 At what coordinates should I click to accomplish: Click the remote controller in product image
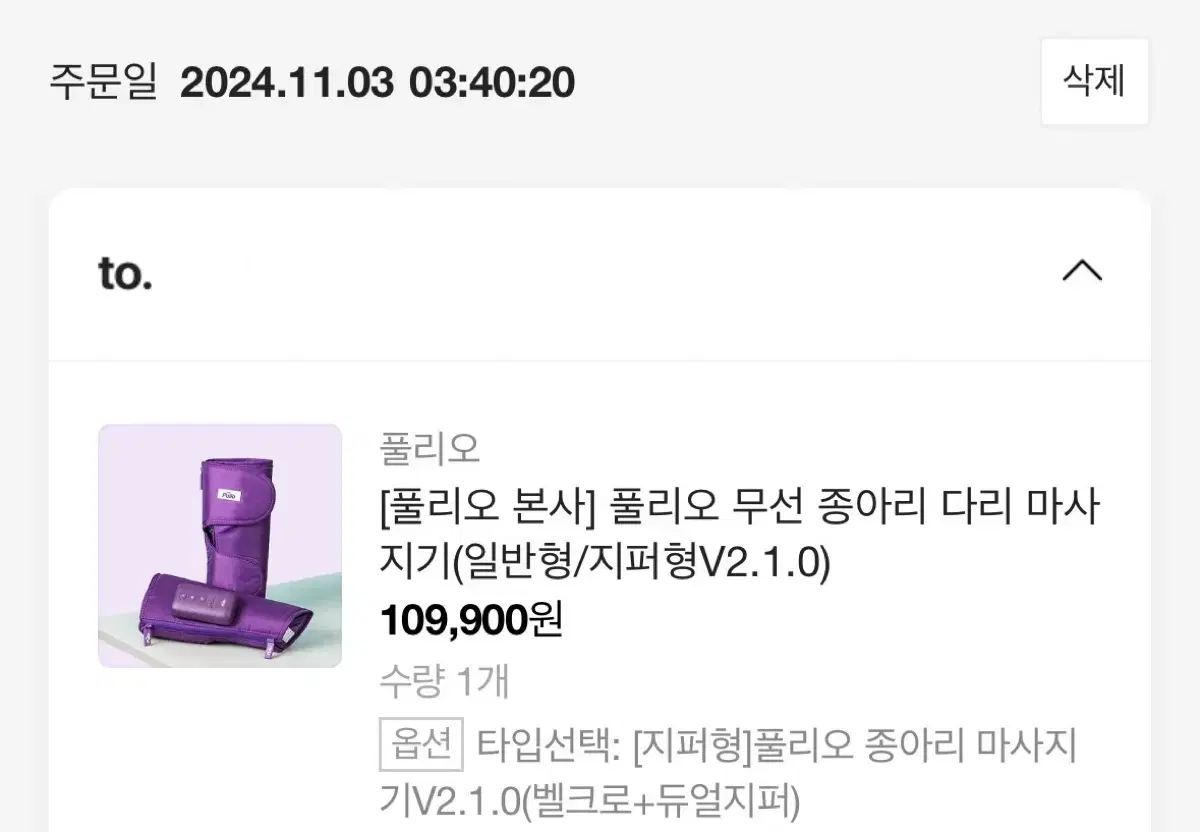[x=204, y=606]
